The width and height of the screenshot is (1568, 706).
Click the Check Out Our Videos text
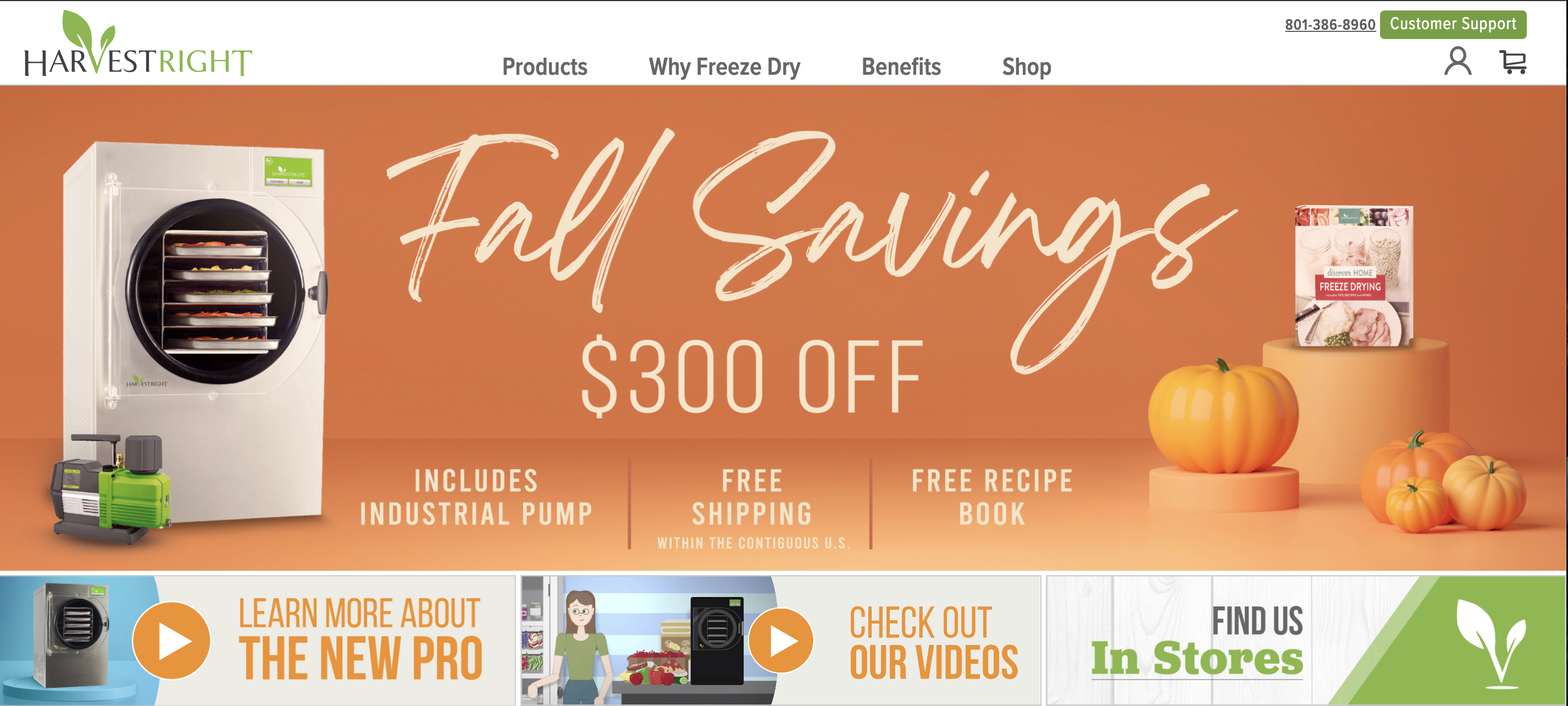pos(933,642)
